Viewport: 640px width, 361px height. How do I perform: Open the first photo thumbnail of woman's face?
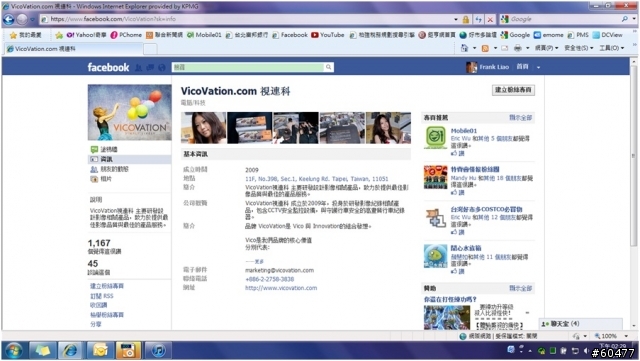click(x=203, y=128)
